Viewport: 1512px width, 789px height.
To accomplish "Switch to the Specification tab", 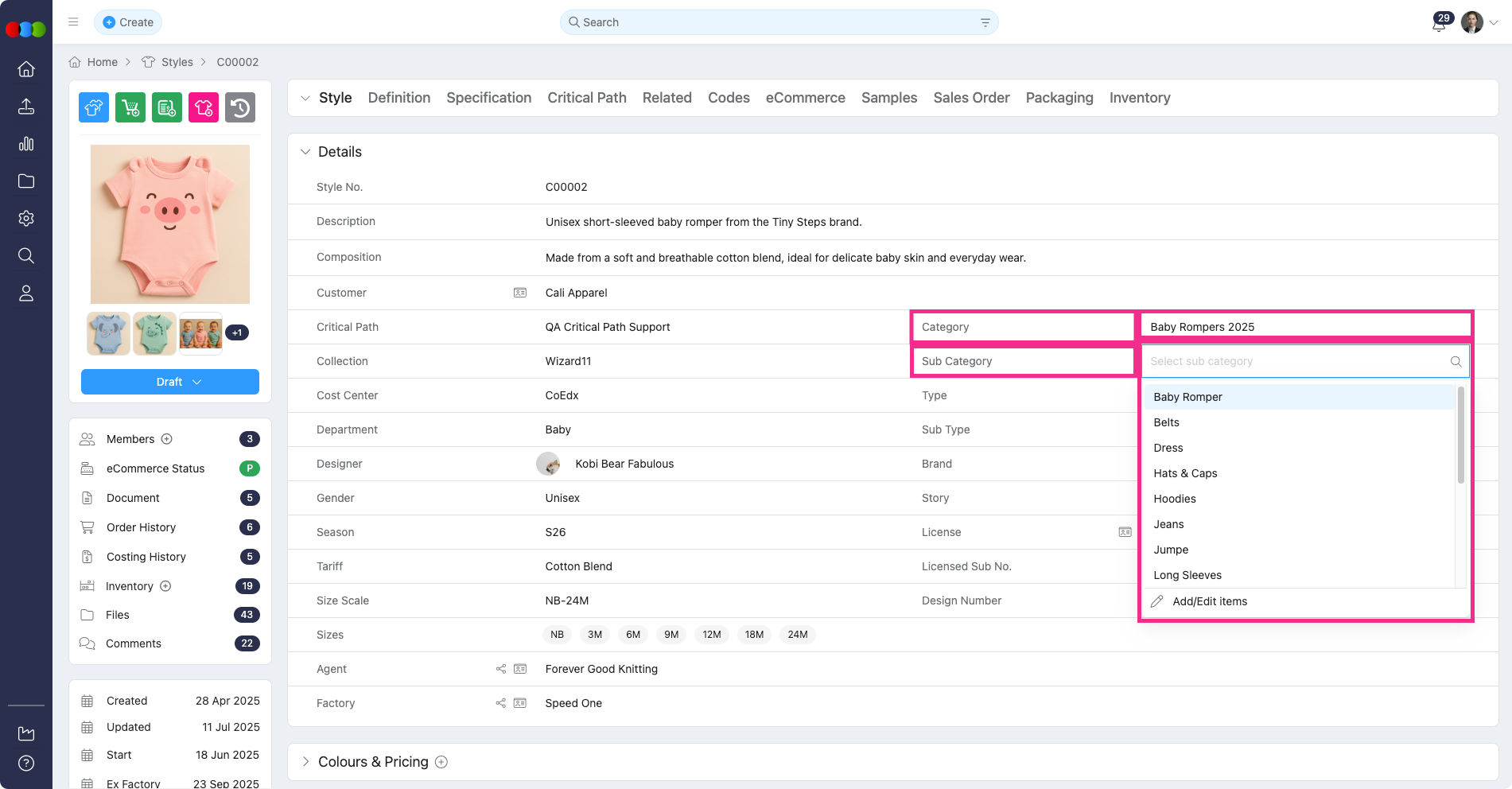I will 488,98.
